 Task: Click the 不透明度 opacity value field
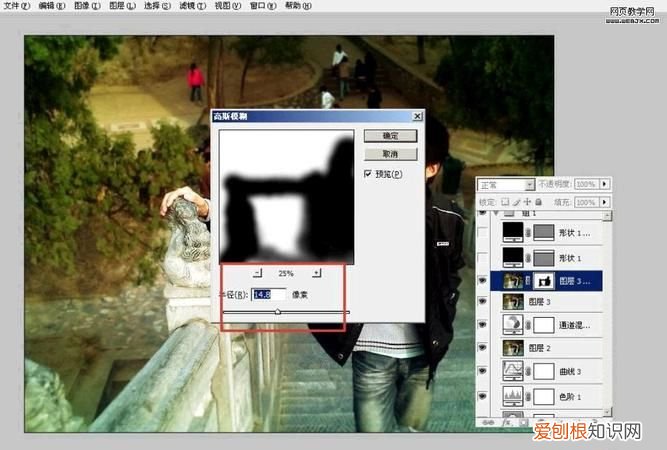pyautogui.click(x=587, y=184)
